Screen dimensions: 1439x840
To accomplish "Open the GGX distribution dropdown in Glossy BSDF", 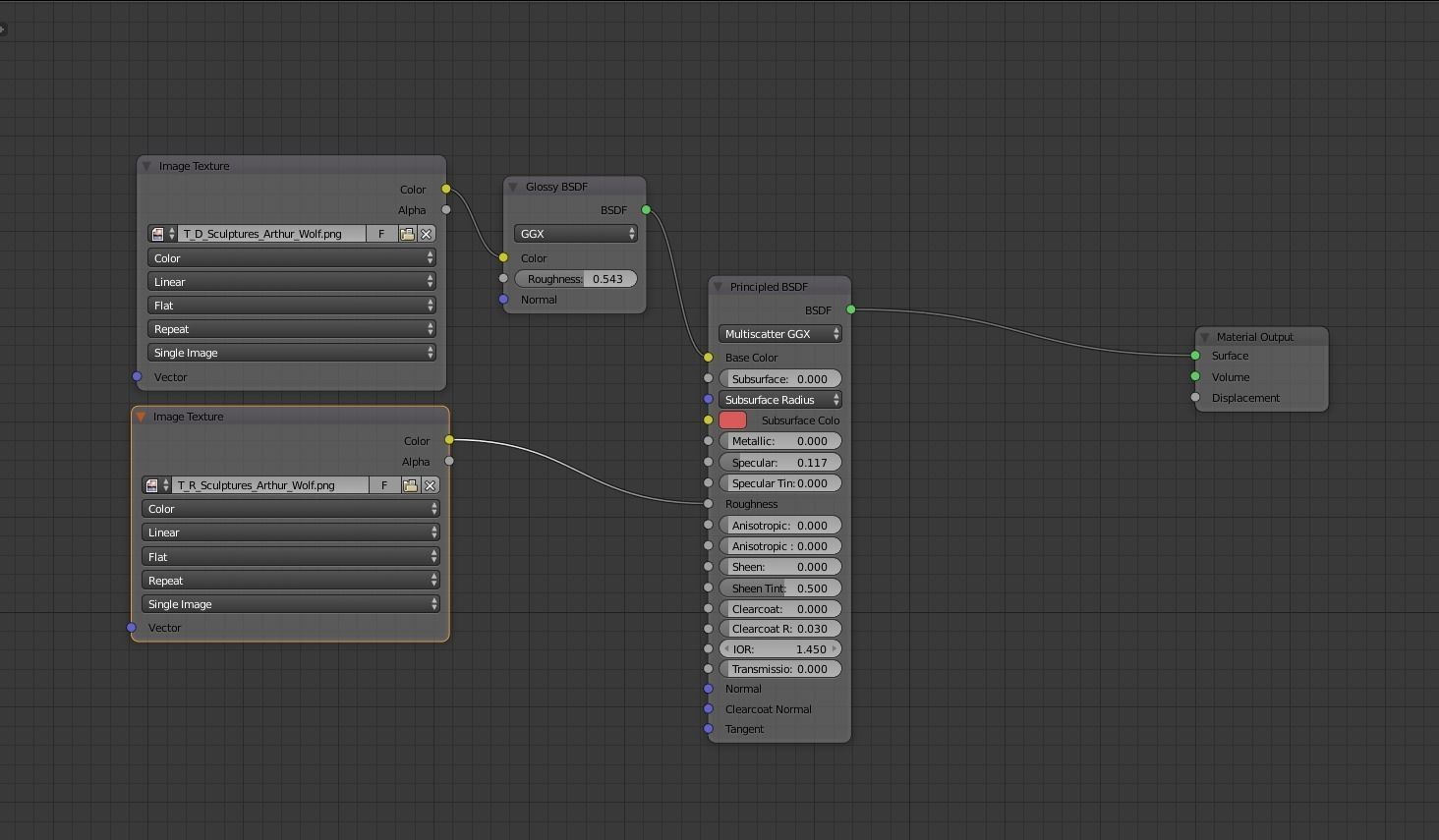I will pyautogui.click(x=576, y=234).
